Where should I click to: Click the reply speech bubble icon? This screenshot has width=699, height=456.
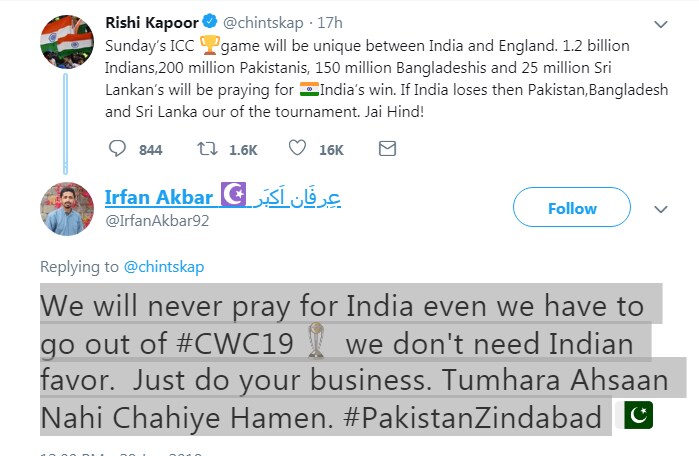tap(118, 149)
